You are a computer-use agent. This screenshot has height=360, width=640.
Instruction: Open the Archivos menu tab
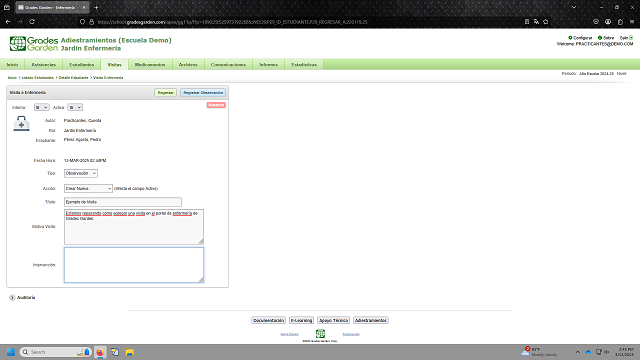point(188,64)
